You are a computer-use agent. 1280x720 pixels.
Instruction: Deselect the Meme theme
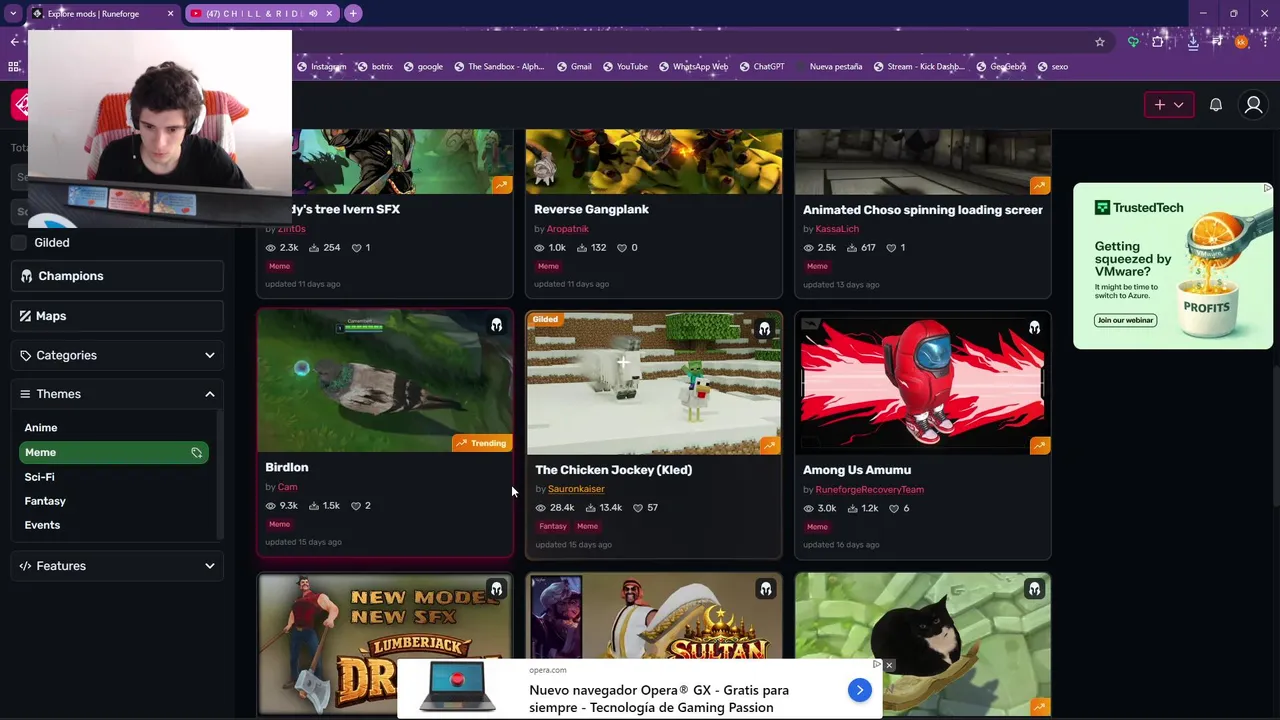[x=113, y=453]
